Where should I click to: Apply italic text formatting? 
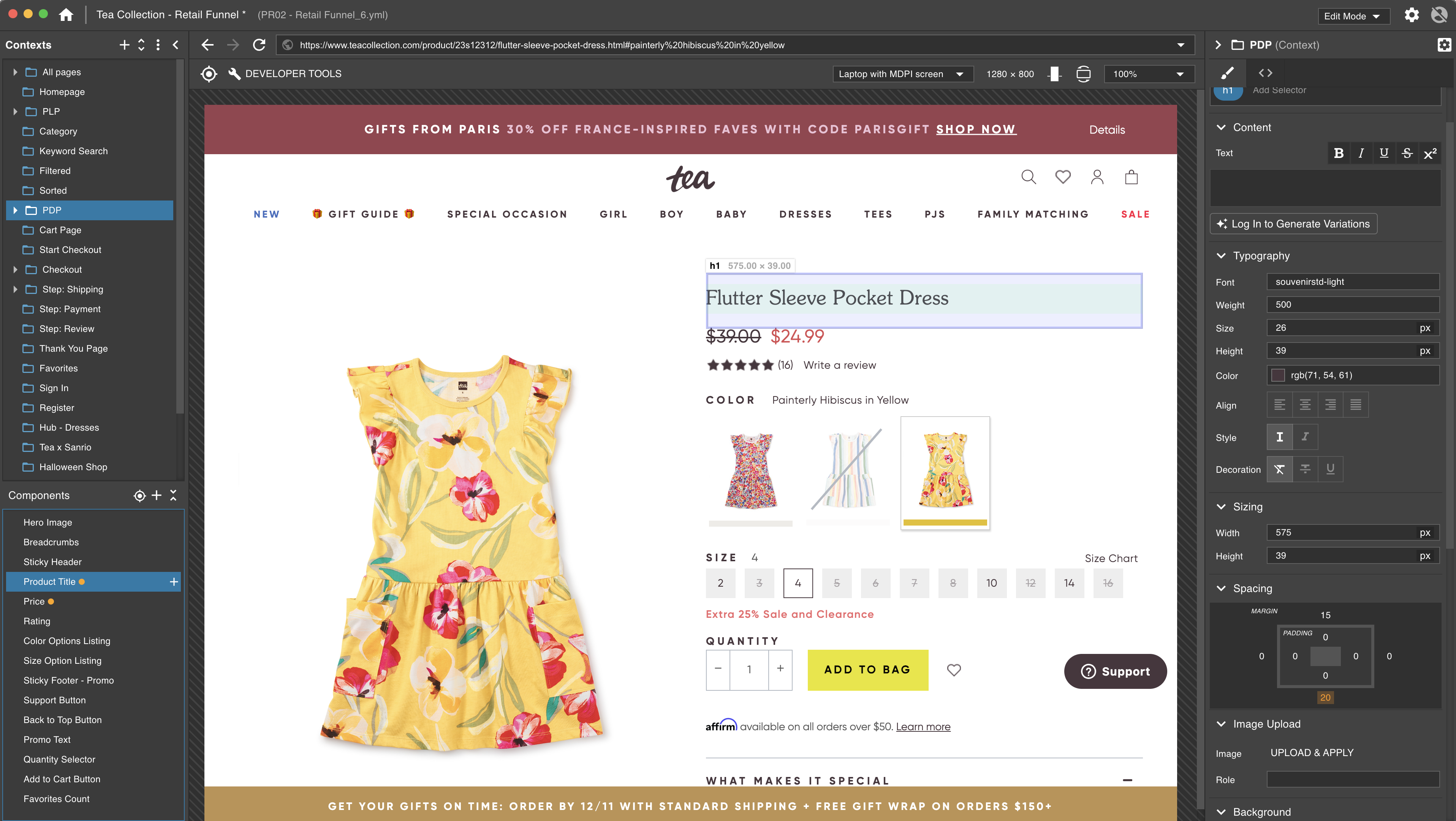click(1361, 153)
